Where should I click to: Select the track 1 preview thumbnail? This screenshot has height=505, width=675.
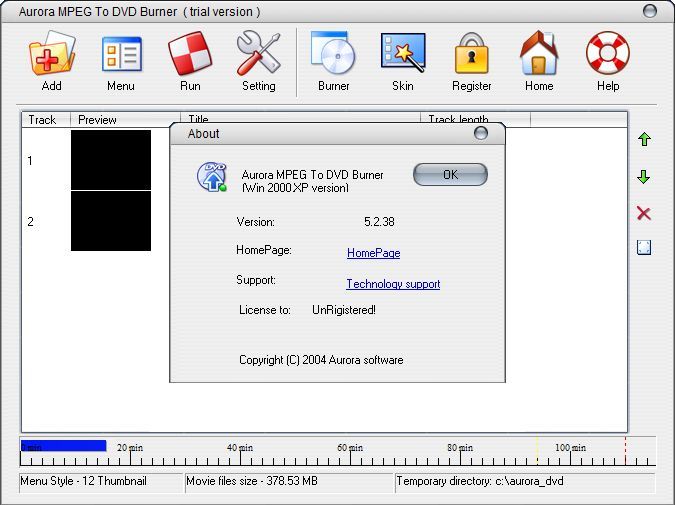(111, 160)
